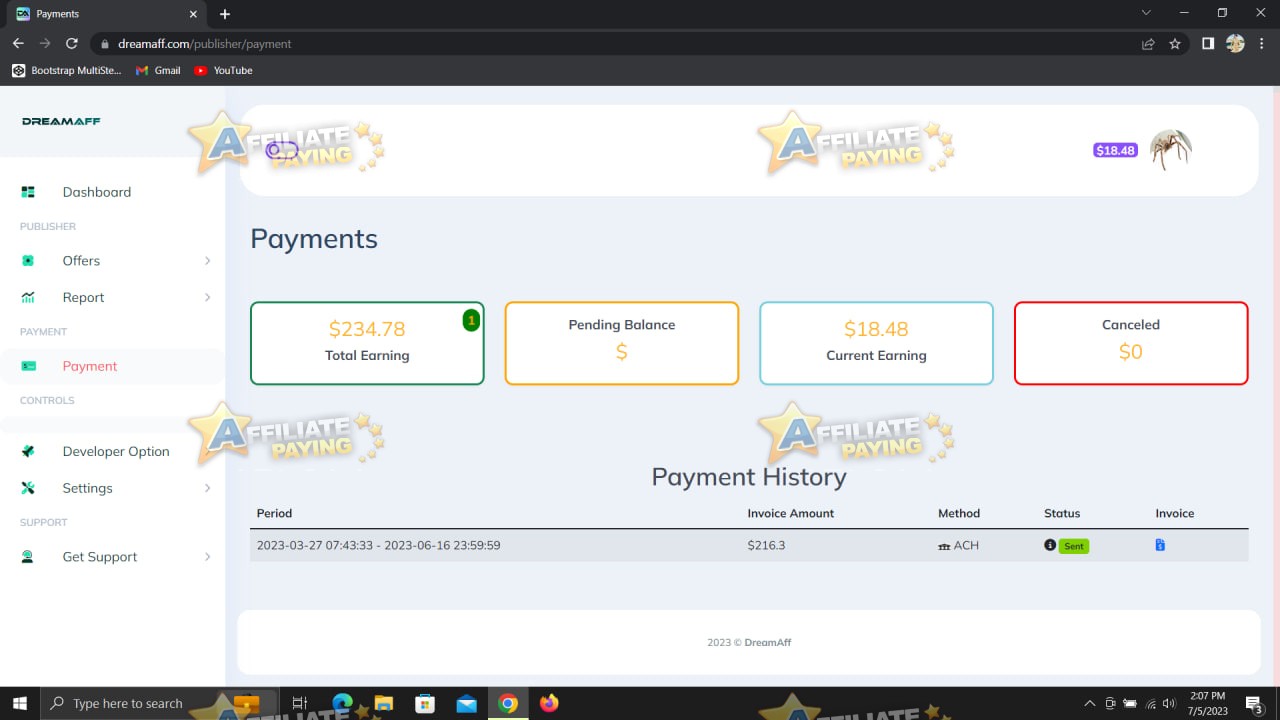
Task: Click the info icon beside Sent status
Action: [x=1049, y=545]
